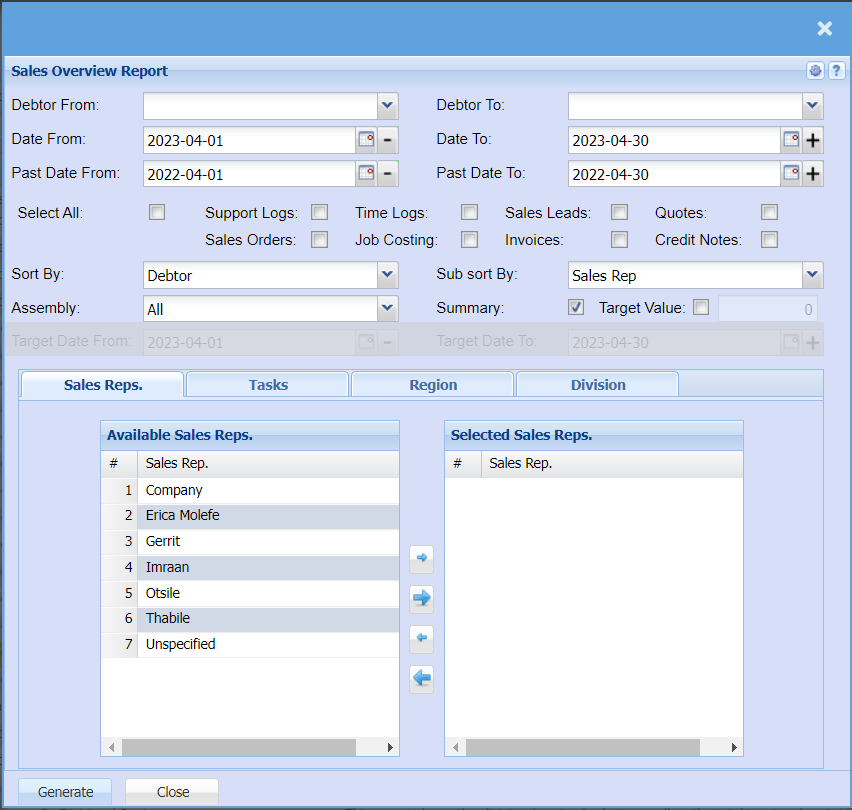Uncheck the Summary checkbox

click(x=576, y=308)
